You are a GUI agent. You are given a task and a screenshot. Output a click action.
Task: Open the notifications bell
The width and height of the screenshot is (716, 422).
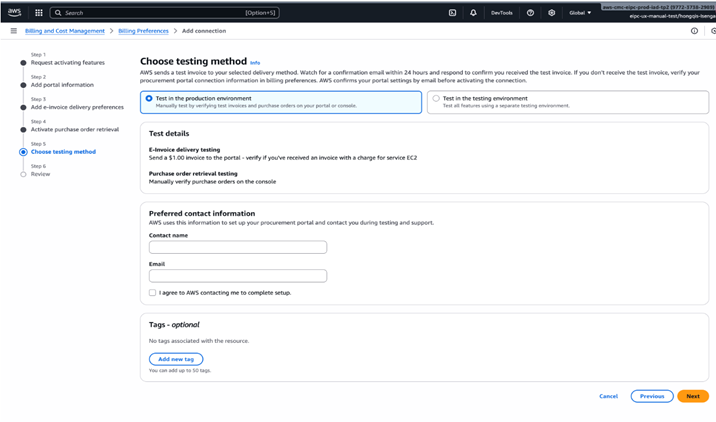pos(473,13)
